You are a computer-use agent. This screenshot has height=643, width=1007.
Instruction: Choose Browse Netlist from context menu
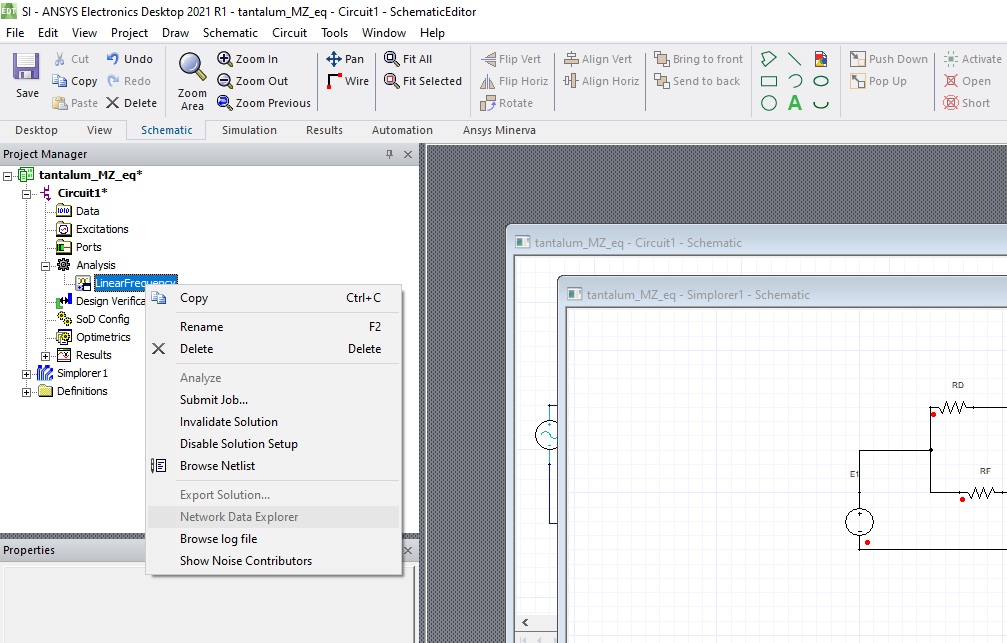click(217, 466)
